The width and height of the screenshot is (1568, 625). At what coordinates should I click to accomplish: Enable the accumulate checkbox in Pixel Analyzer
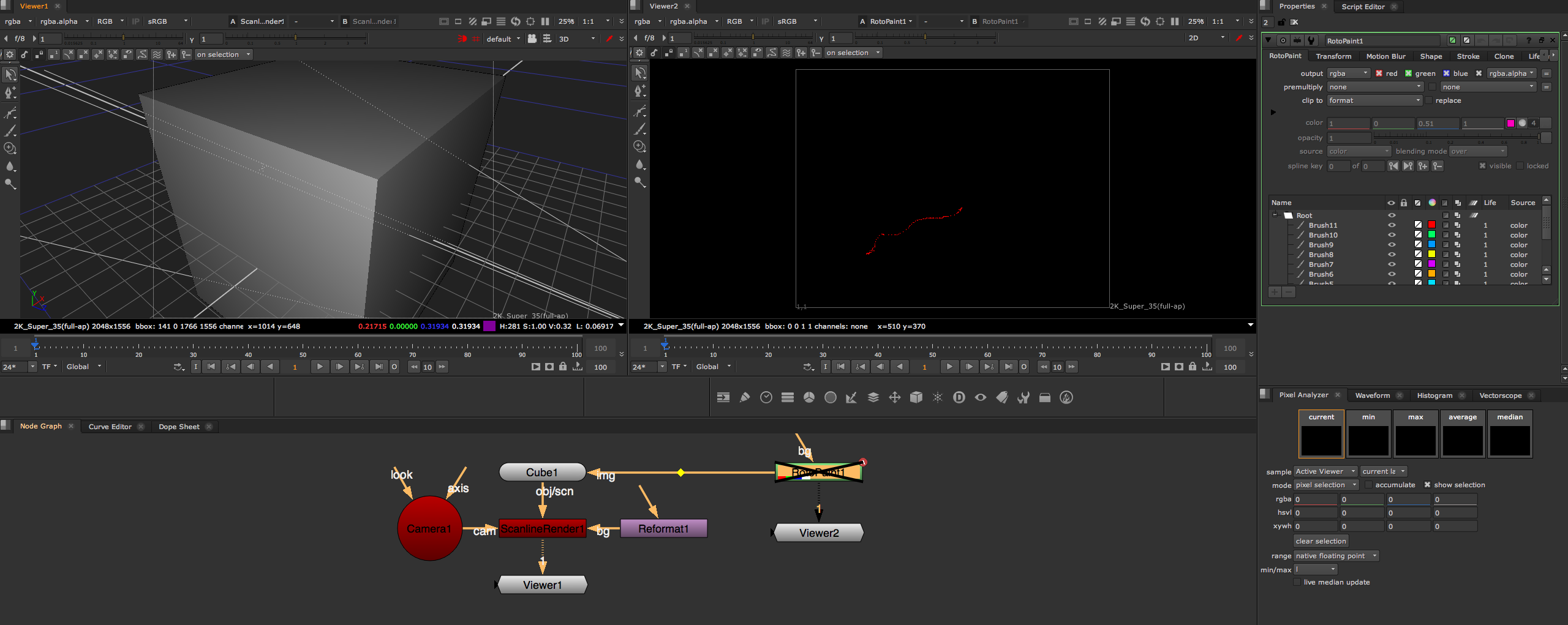[1369, 485]
